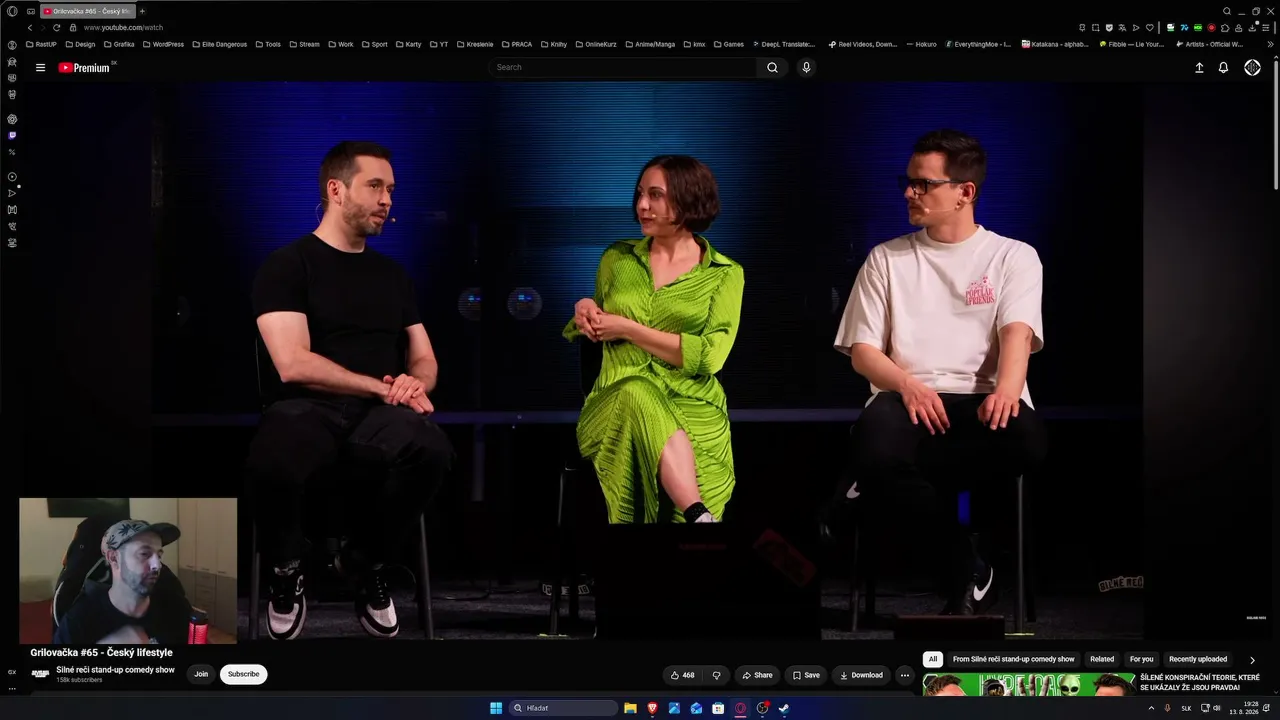
Task: Open the YouTube hamburger guide menu
Action: pos(40,68)
